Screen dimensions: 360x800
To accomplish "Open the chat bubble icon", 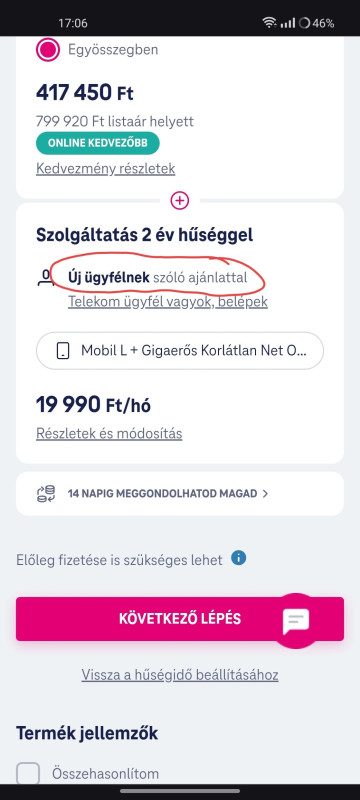I will click(x=296, y=621).
